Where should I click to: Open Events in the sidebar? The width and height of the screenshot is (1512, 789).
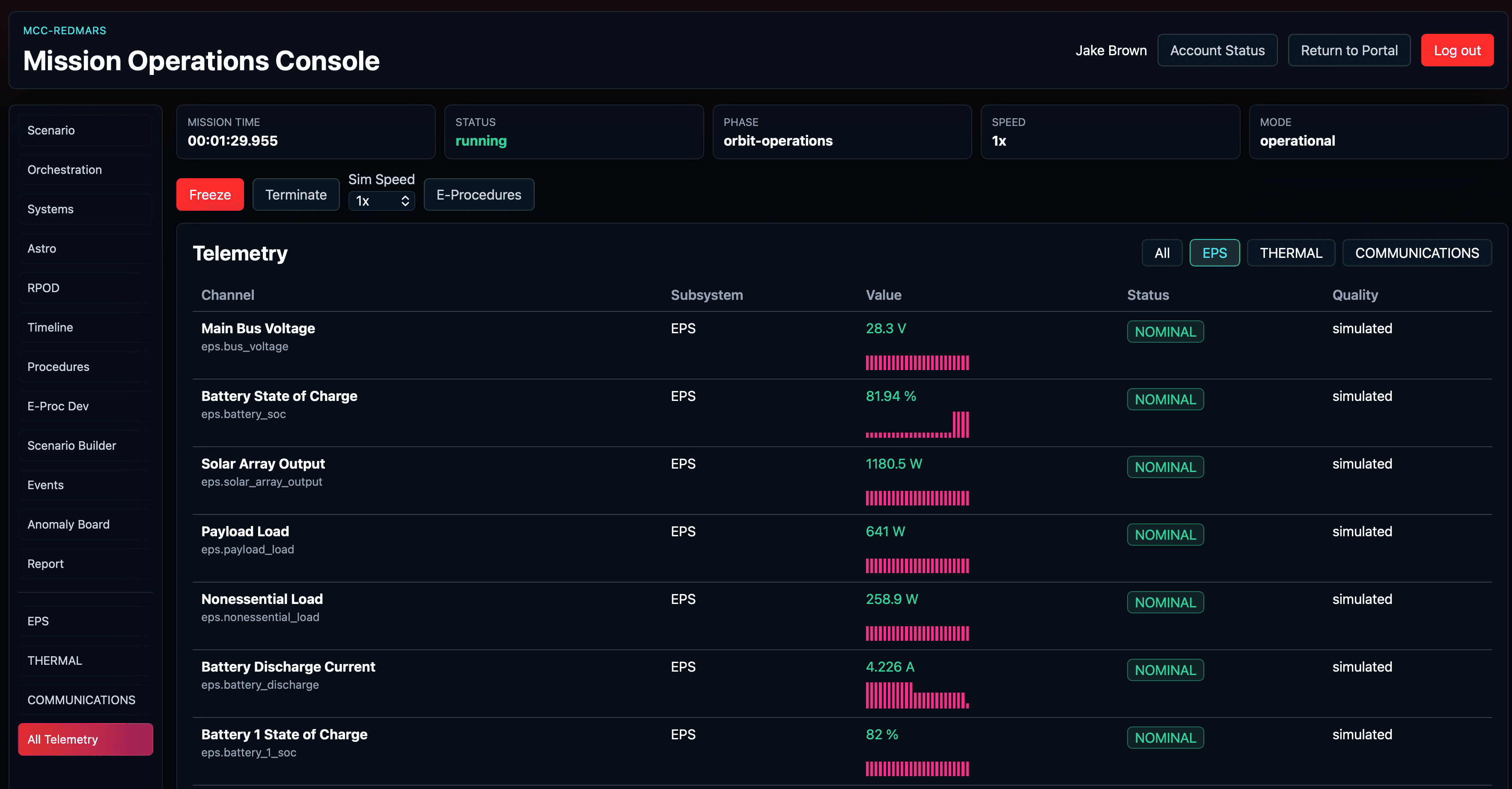(86, 485)
